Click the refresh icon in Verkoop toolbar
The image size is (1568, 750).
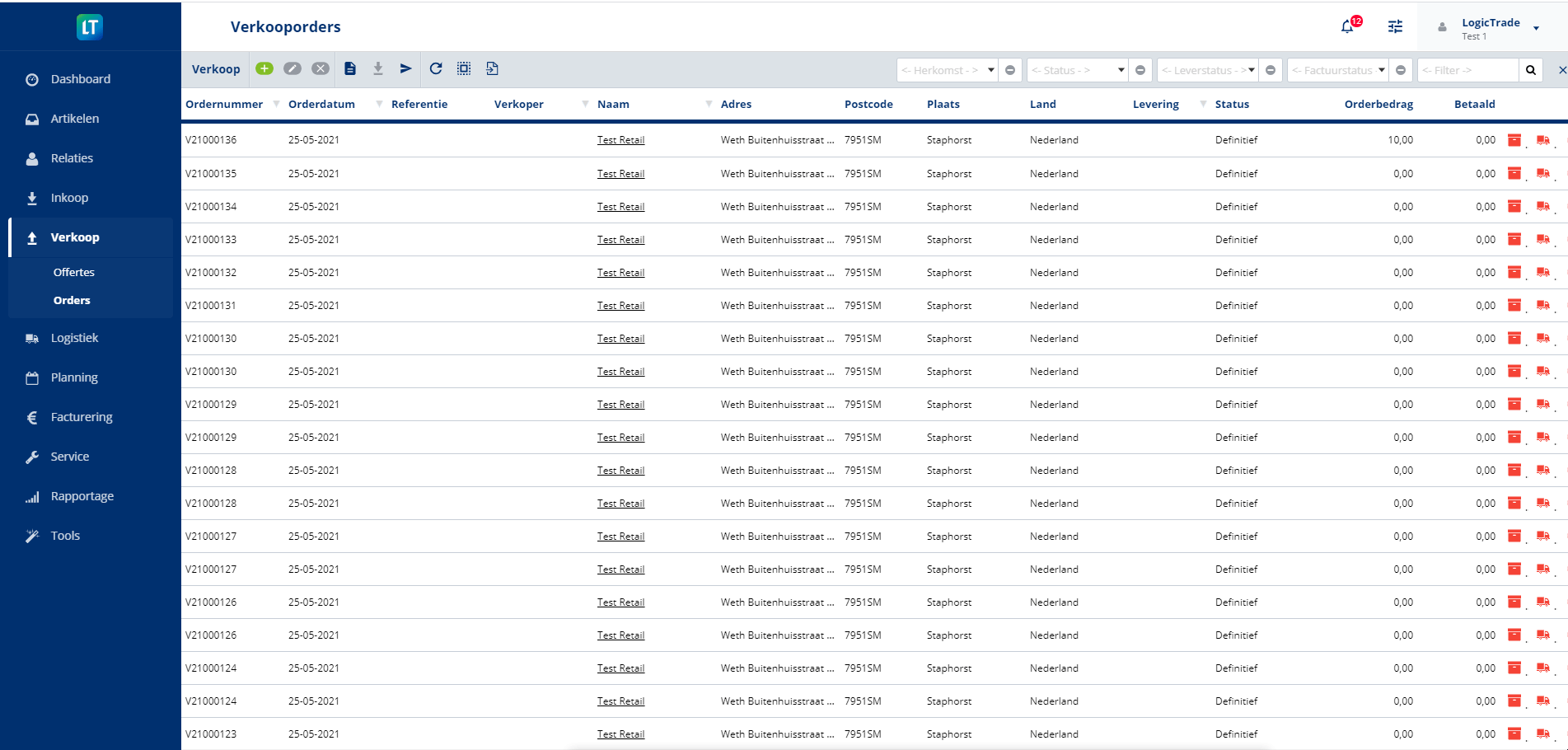(x=436, y=69)
